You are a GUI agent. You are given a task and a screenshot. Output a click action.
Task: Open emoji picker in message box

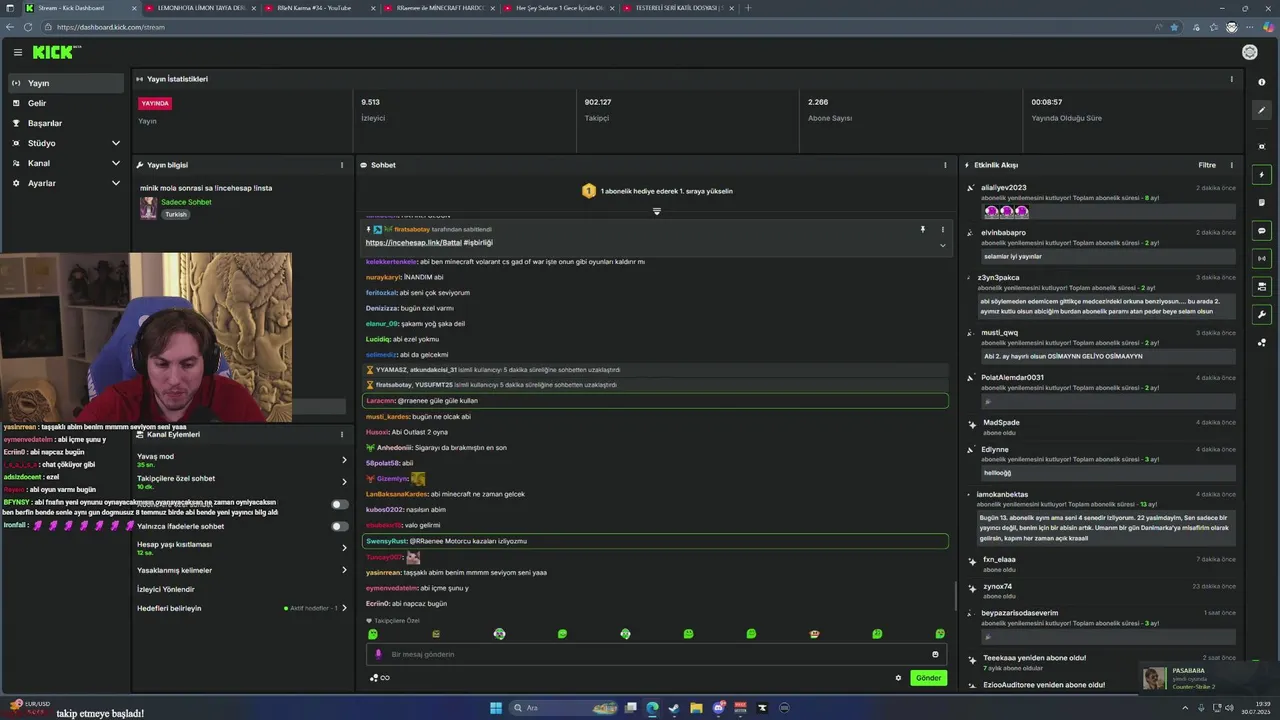[935, 654]
